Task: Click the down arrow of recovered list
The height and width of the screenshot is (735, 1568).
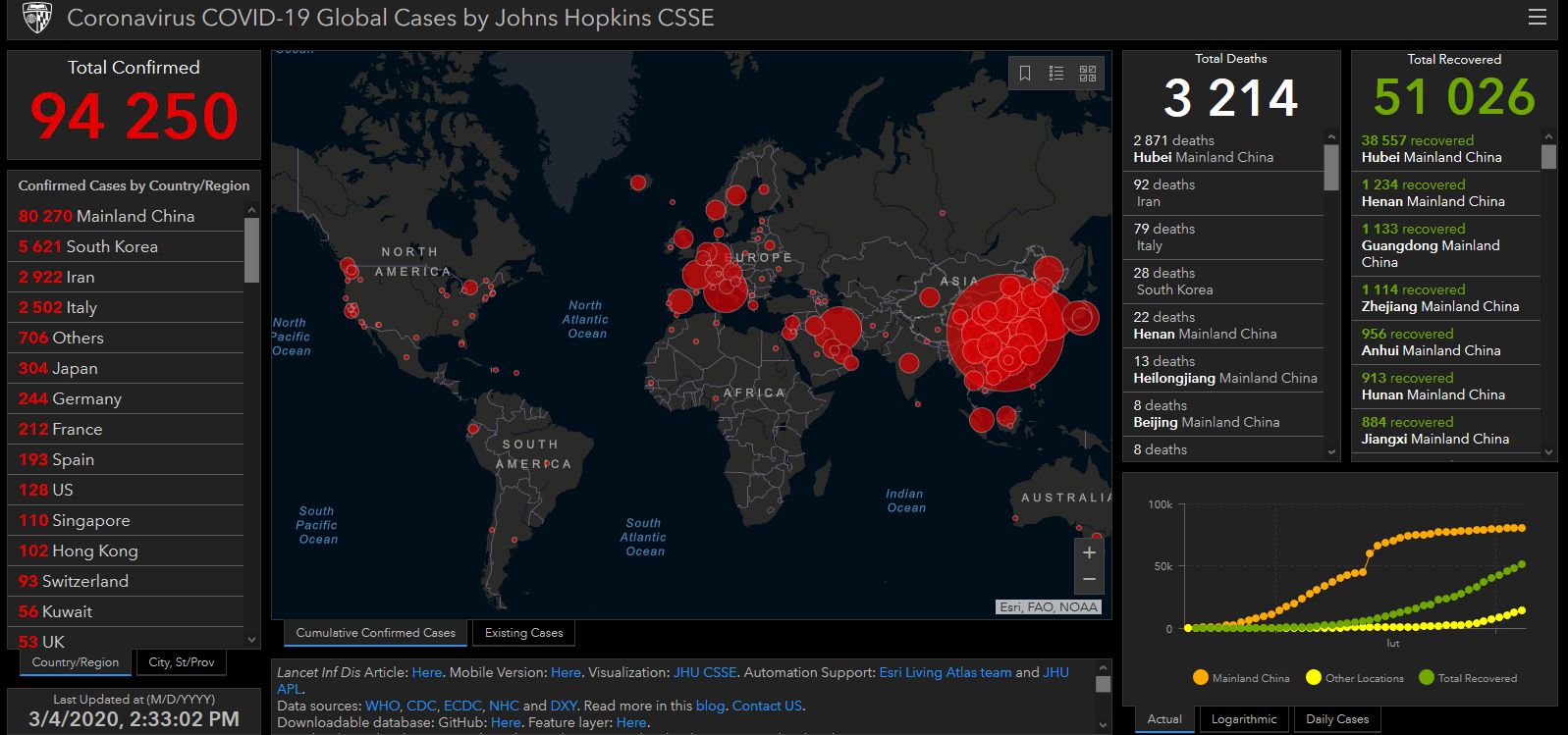Action: pos(1548,452)
